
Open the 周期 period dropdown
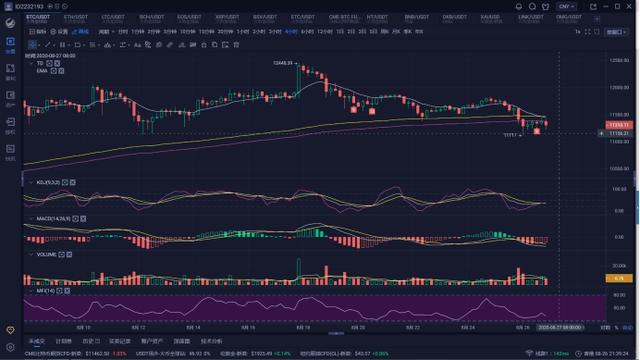106,32
